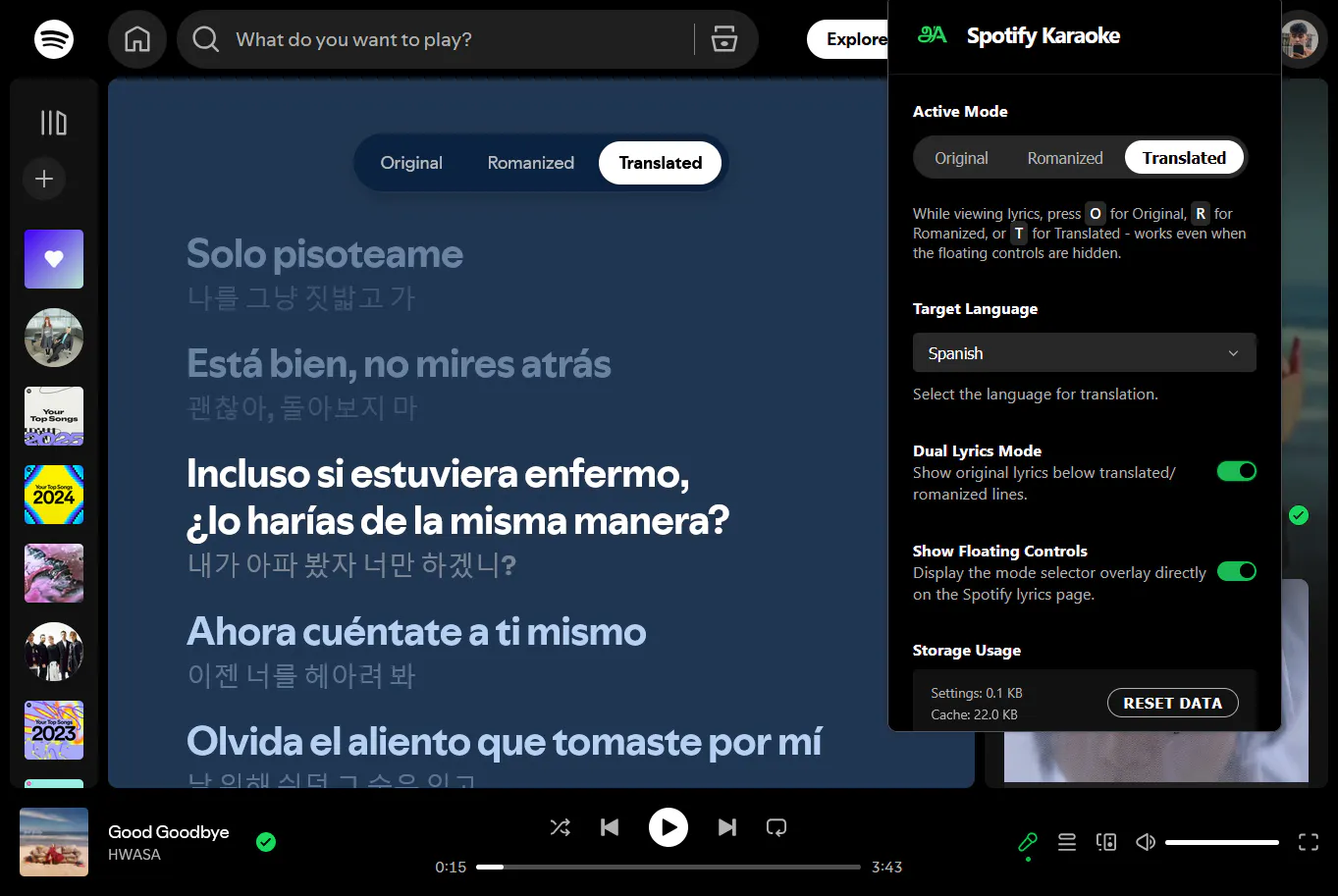The width and height of the screenshot is (1338, 896).
Task: Open artist HWASA link
Action: pyautogui.click(x=134, y=855)
